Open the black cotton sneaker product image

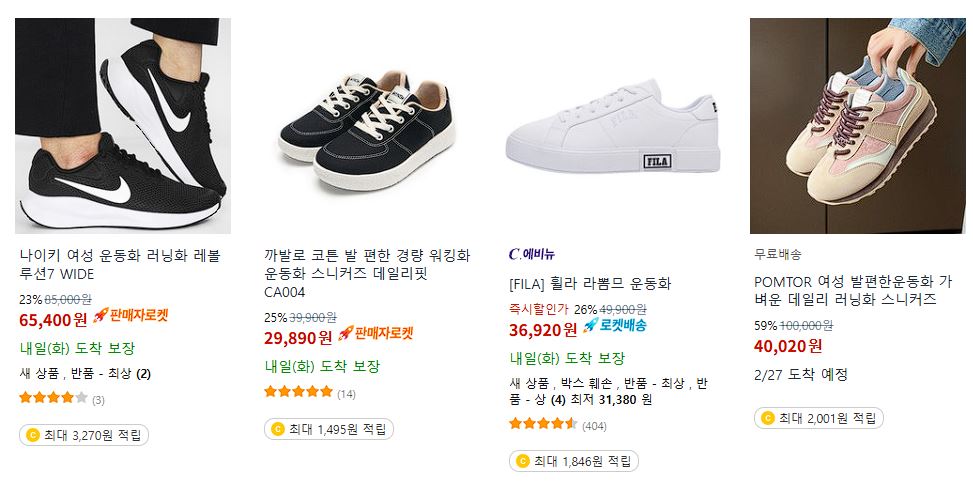point(367,126)
